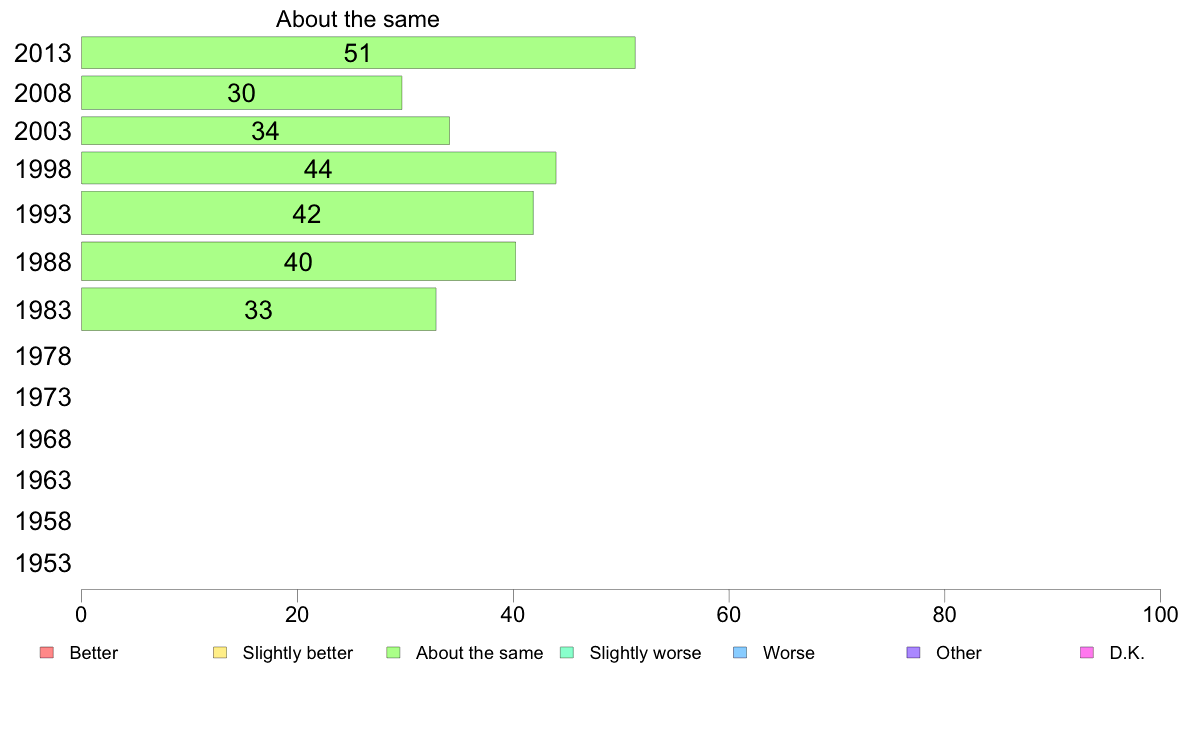1188x736 pixels.
Task: Select the 2008 bar showing 30
Action: pos(242,92)
